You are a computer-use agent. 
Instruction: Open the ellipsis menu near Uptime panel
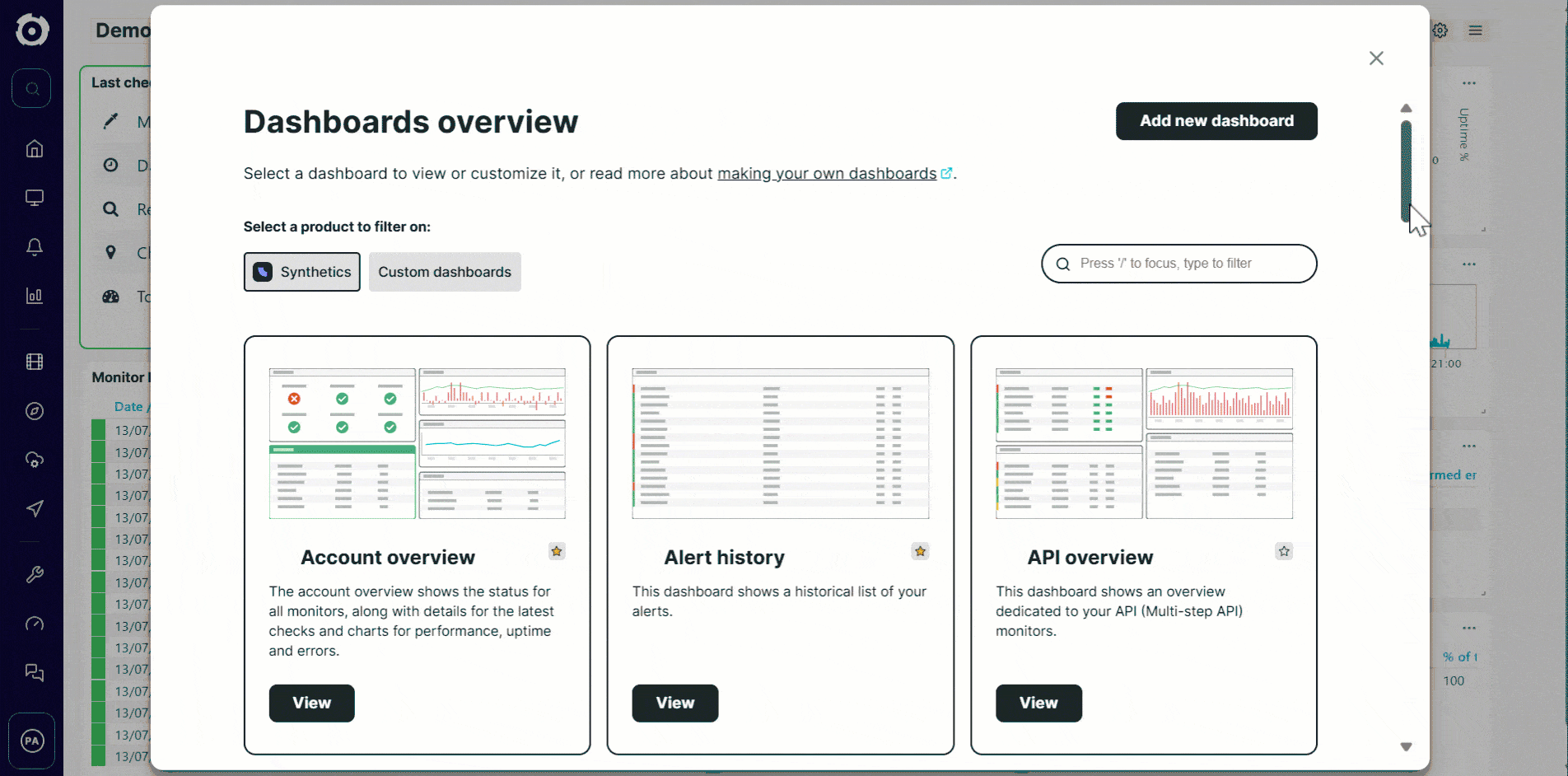click(x=1471, y=82)
